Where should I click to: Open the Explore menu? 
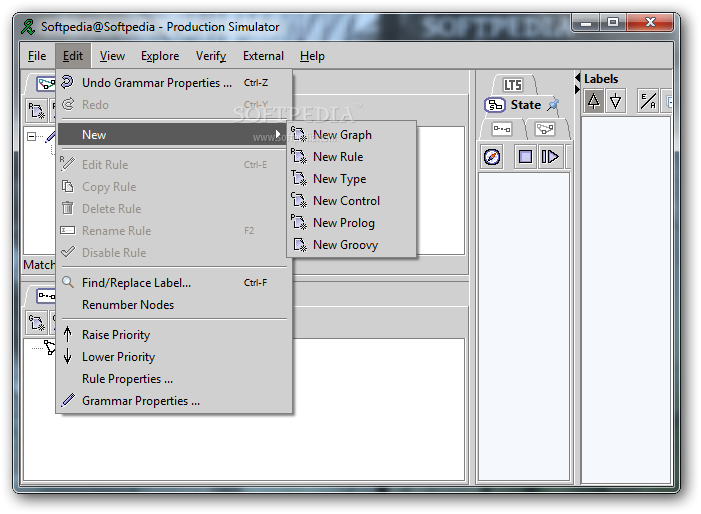(x=160, y=56)
